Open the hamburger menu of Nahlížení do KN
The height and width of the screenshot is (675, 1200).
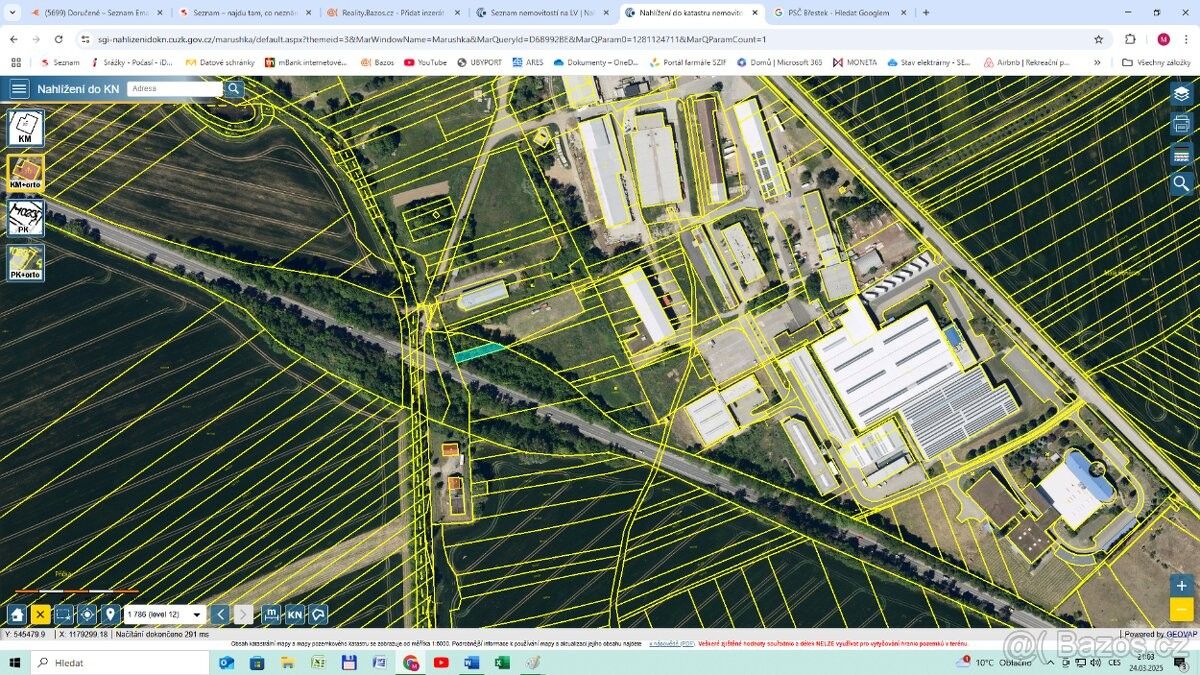(x=19, y=88)
